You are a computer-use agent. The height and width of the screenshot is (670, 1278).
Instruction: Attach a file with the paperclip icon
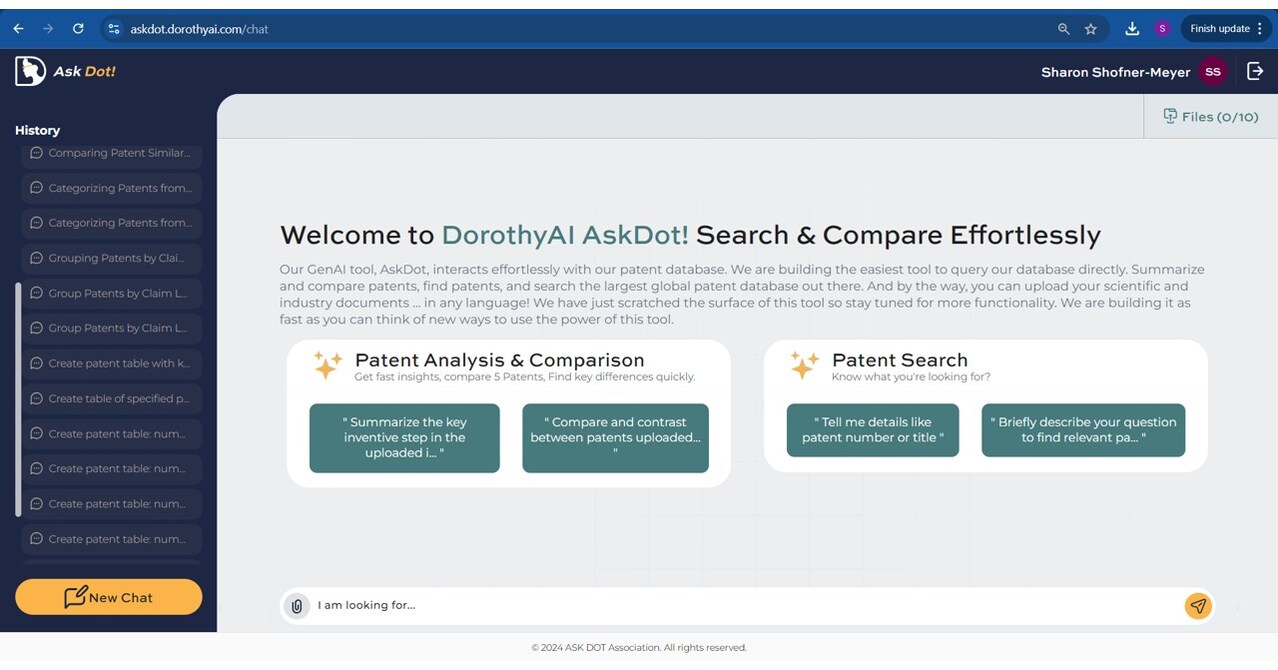(296, 605)
